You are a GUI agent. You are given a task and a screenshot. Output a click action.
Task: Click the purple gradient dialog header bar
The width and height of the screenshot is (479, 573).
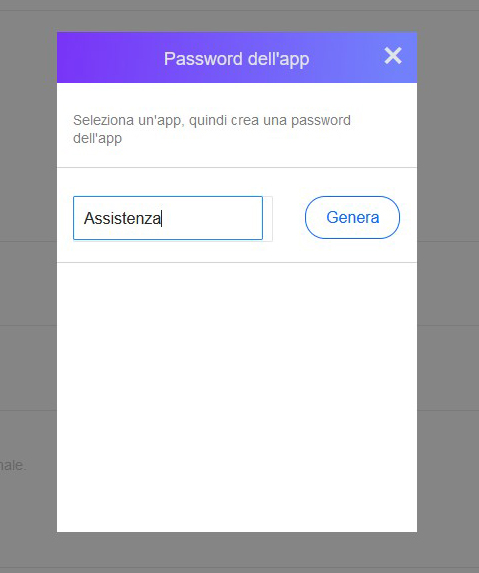237,57
